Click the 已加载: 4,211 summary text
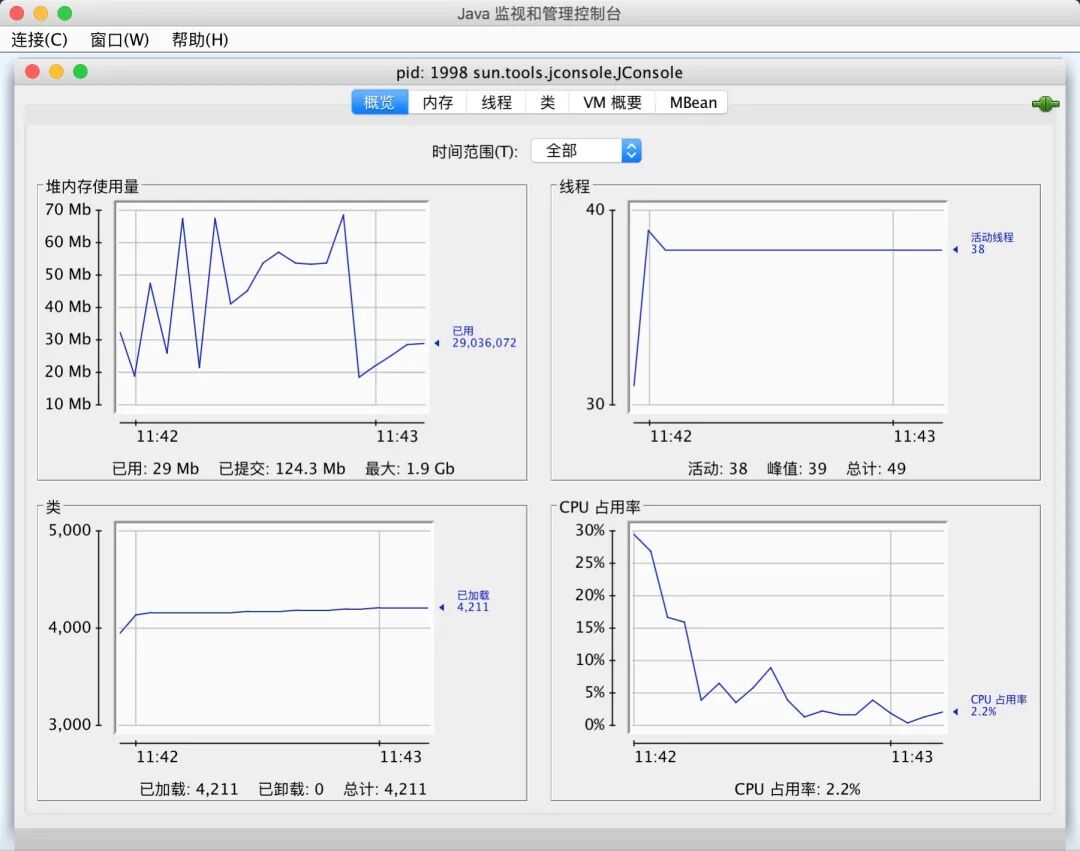The width and height of the screenshot is (1080, 851). (189, 789)
